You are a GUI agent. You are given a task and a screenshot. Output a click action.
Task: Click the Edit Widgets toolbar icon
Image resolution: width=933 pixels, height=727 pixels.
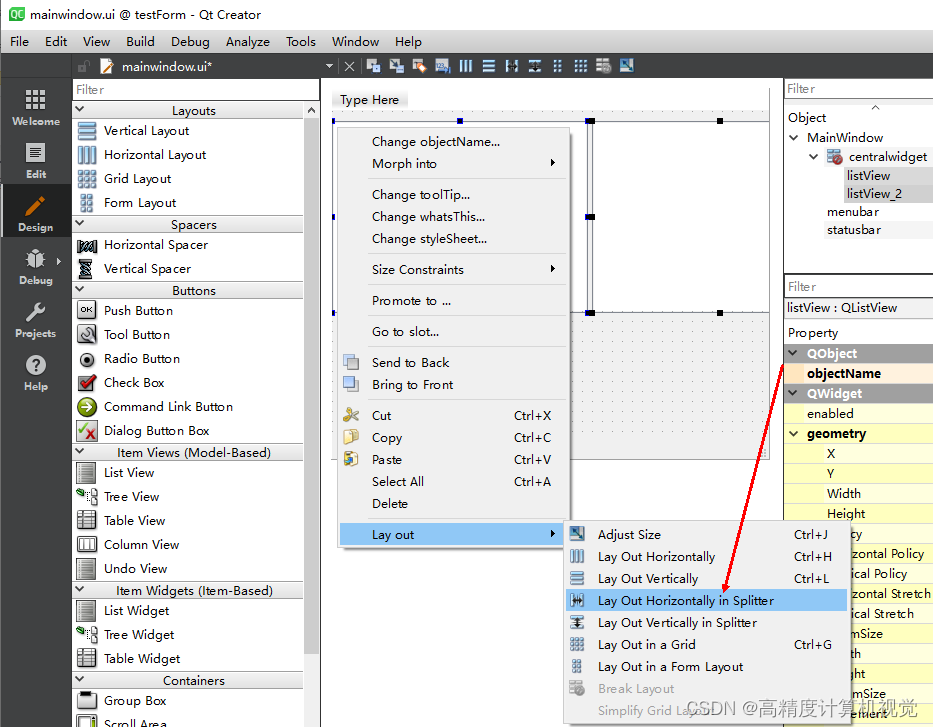(x=373, y=66)
